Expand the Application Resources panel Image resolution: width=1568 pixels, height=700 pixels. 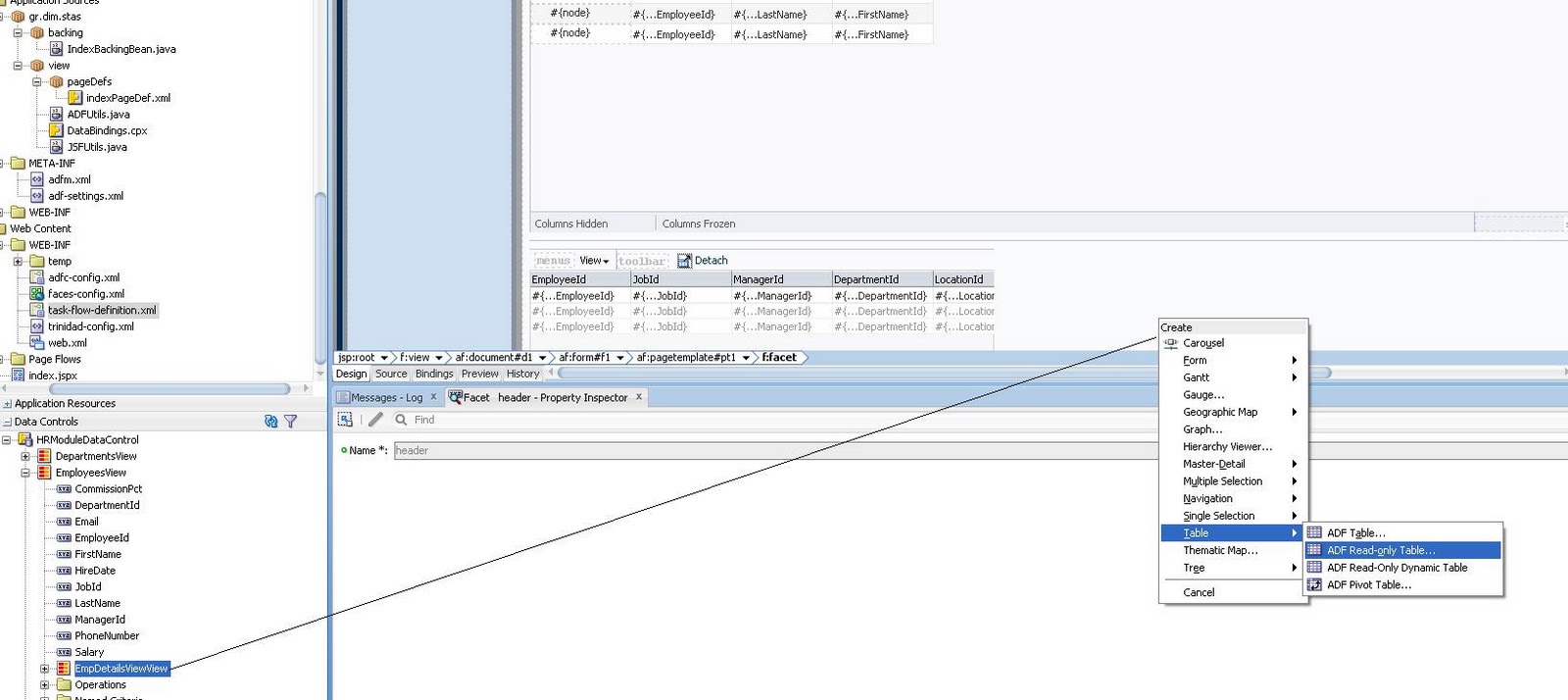[8, 404]
